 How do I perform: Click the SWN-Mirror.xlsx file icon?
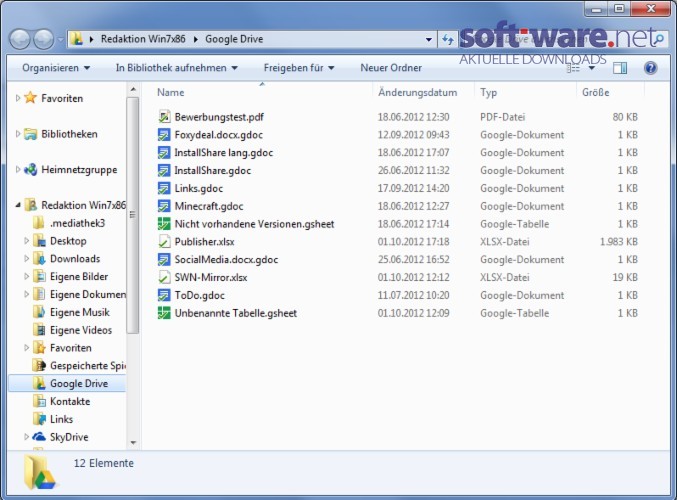164,277
